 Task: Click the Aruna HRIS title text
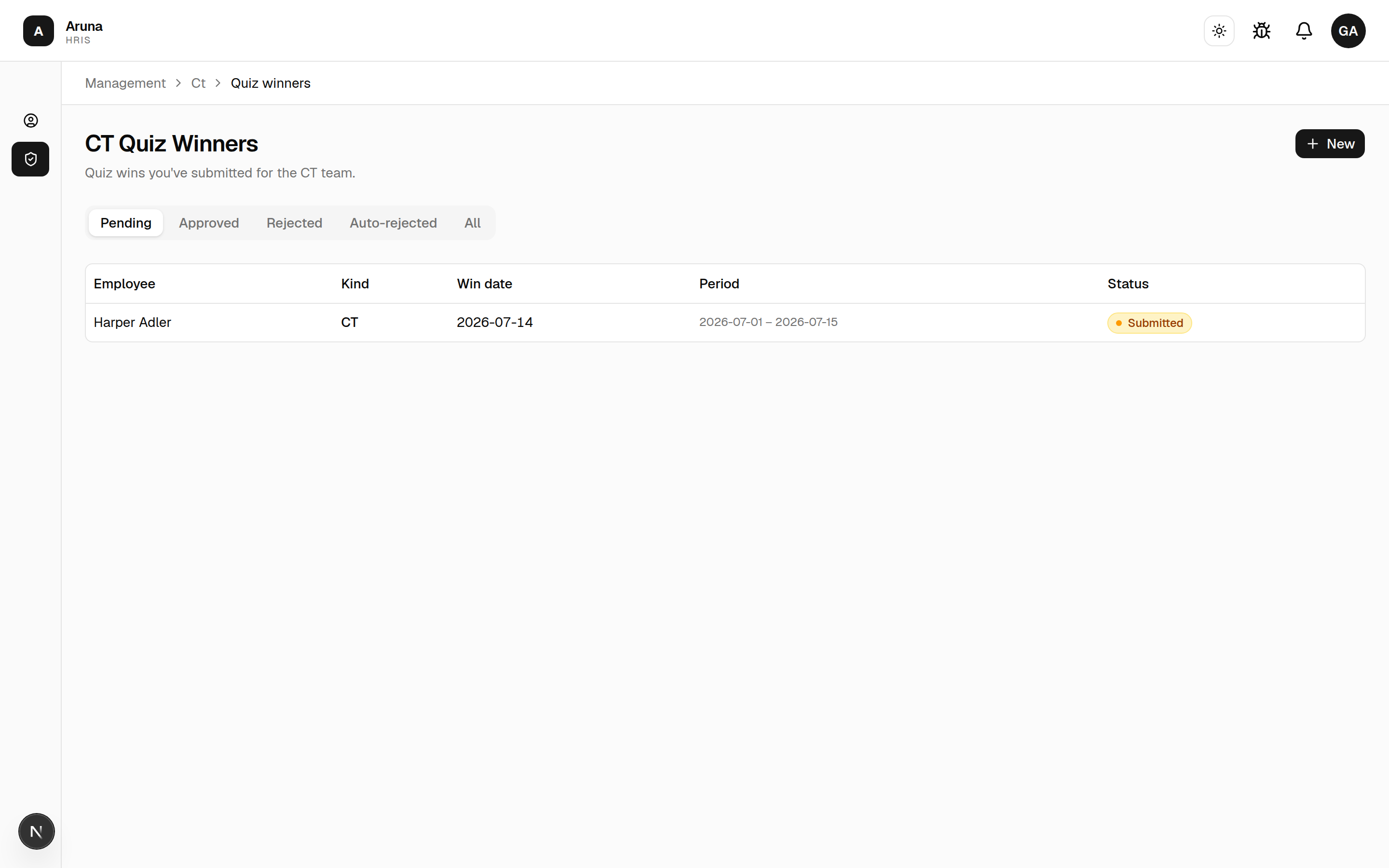(84, 32)
